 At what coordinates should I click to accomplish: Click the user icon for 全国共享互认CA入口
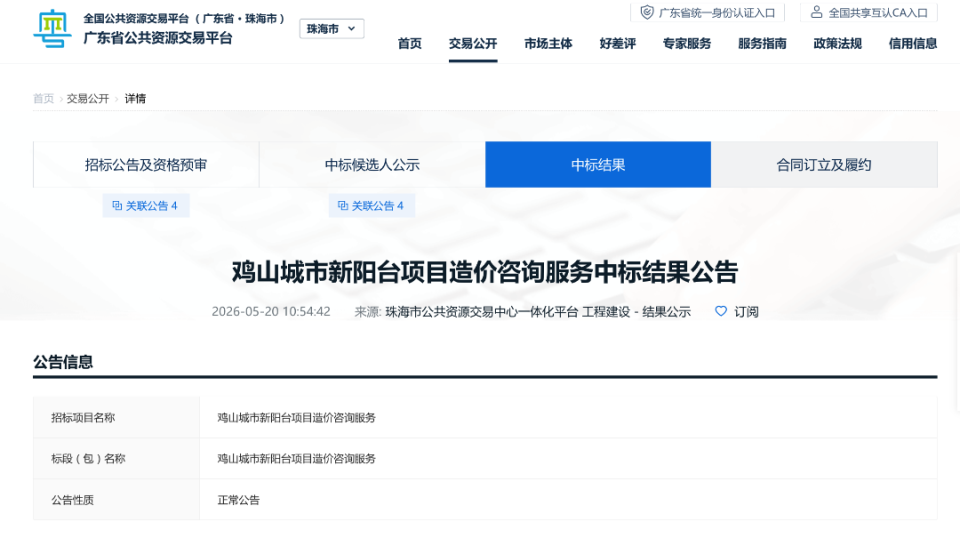tap(816, 12)
